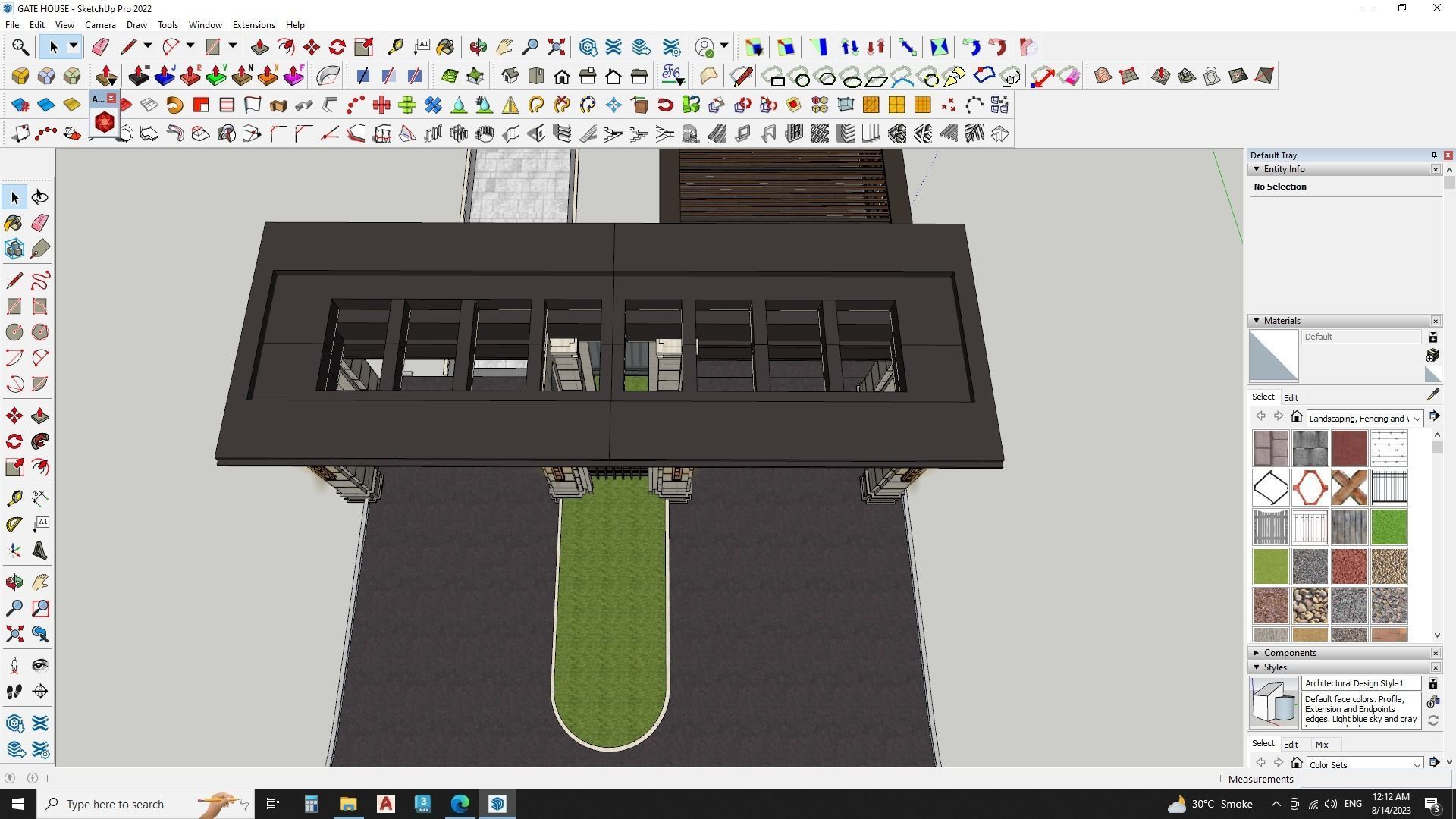
Task: Collapse the Entity Info panel
Action: (x=1257, y=169)
